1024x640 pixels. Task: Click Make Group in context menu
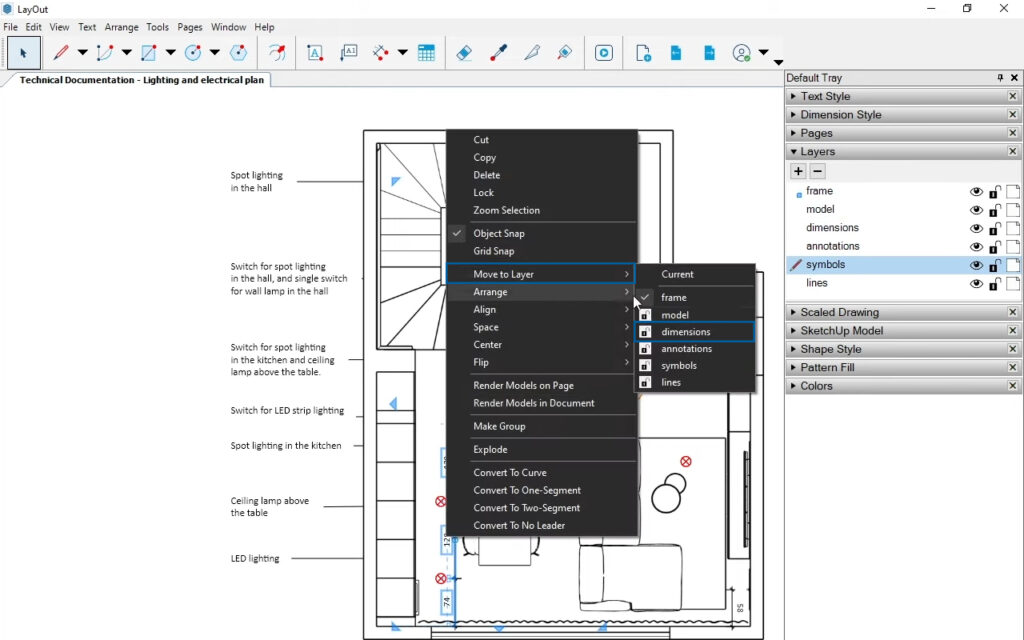[499, 426]
